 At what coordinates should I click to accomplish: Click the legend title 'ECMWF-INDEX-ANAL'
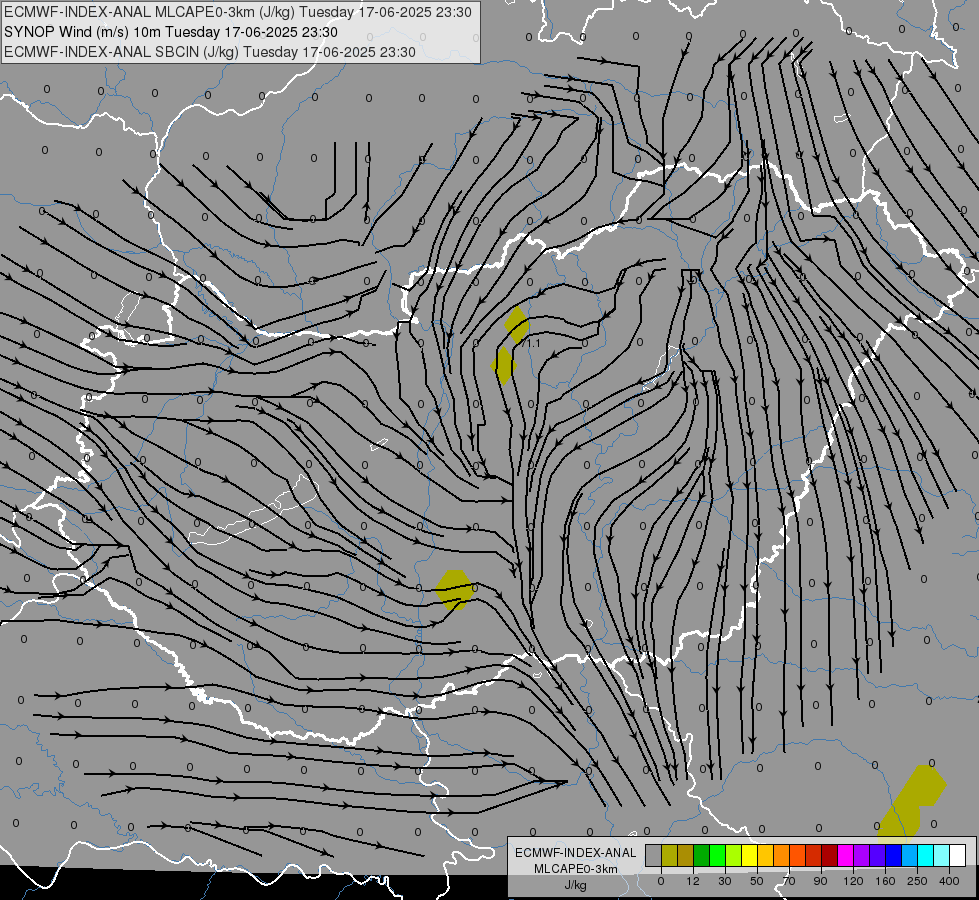(576, 853)
